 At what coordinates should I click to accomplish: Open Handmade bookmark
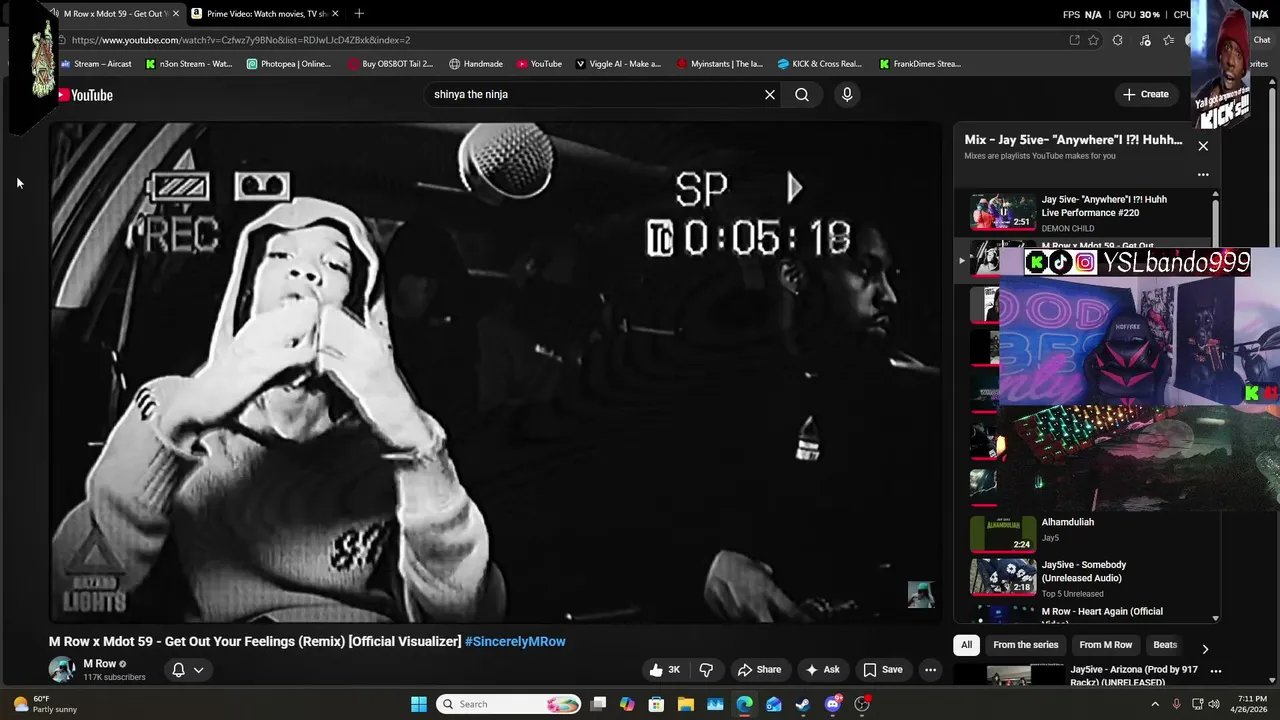coord(476,64)
